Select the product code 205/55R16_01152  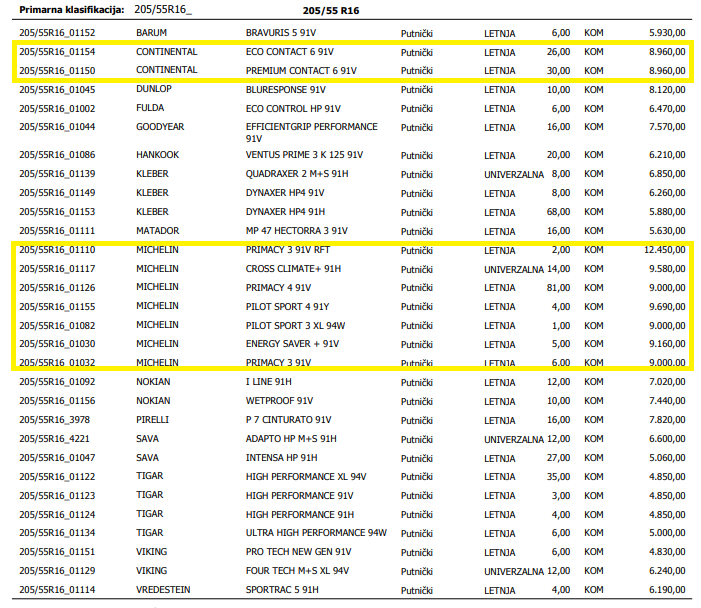[57, 33]
